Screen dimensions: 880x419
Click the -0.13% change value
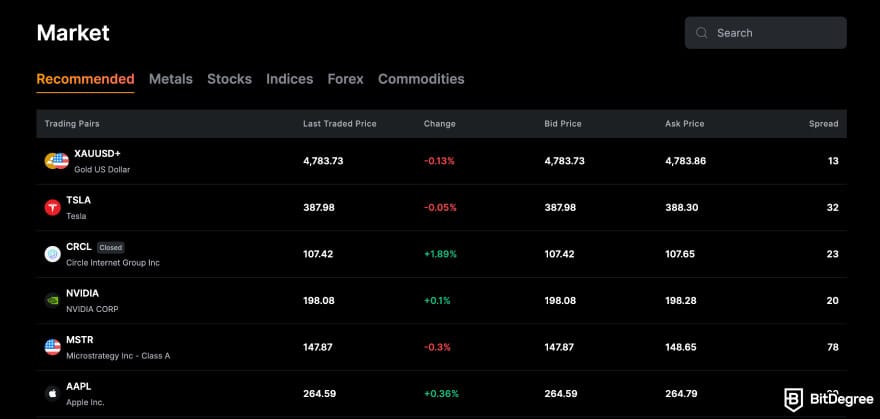[x=439, y=161]
